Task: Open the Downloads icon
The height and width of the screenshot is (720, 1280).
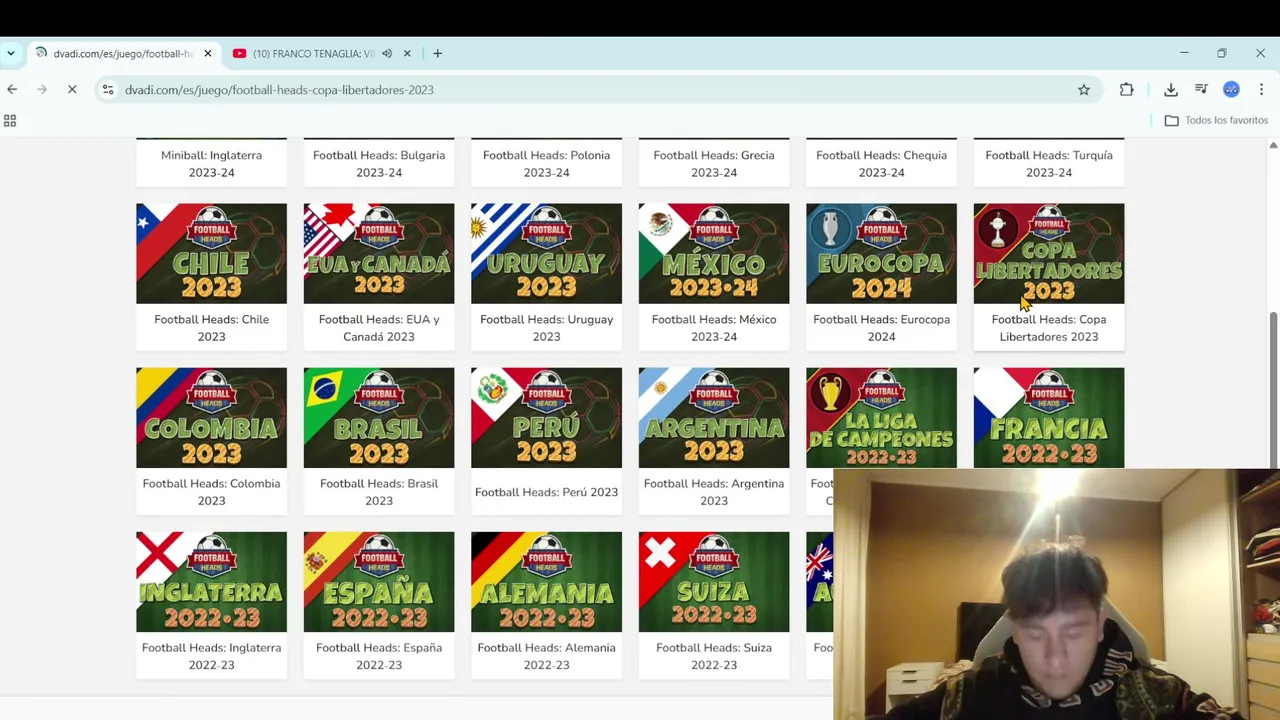Action: click(1171, 90)
